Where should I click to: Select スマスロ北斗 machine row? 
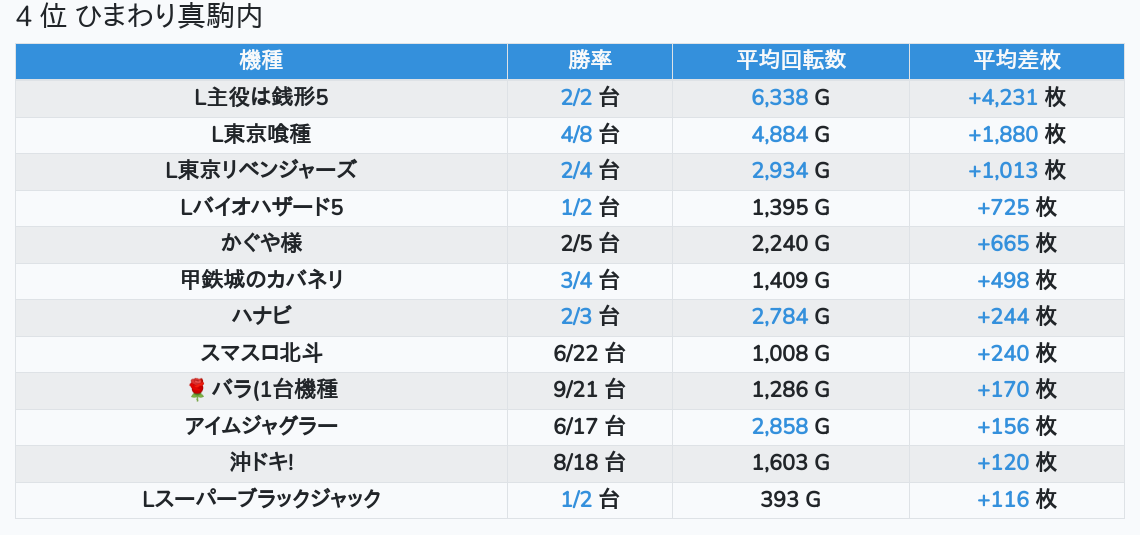261,353
